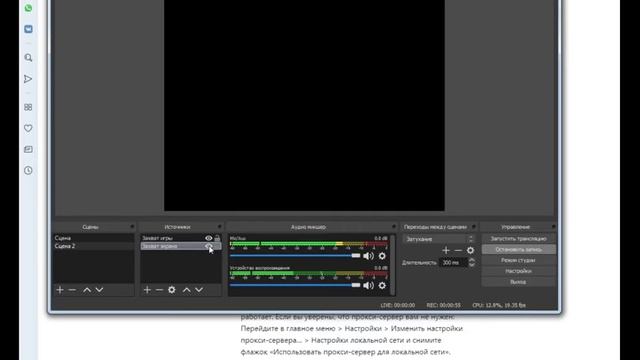The image size is (640, 360).
Task: Select the Сцена 2 scene row
Action: click(x=94, y=246)
